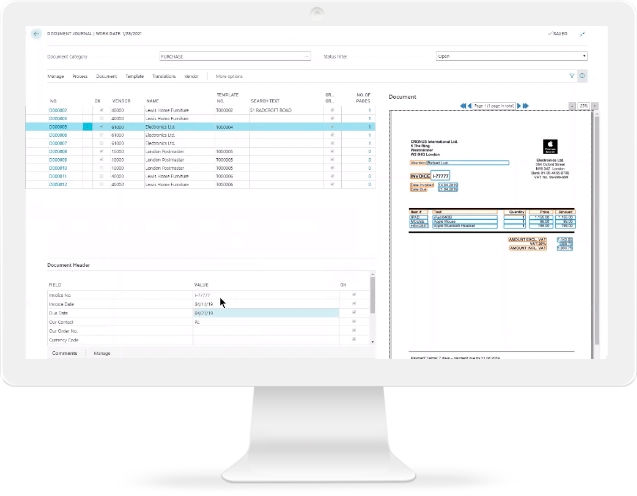Viewport: 637px width, 496px height.
Task: Go to first page of document
Action: tap(462, 105)
